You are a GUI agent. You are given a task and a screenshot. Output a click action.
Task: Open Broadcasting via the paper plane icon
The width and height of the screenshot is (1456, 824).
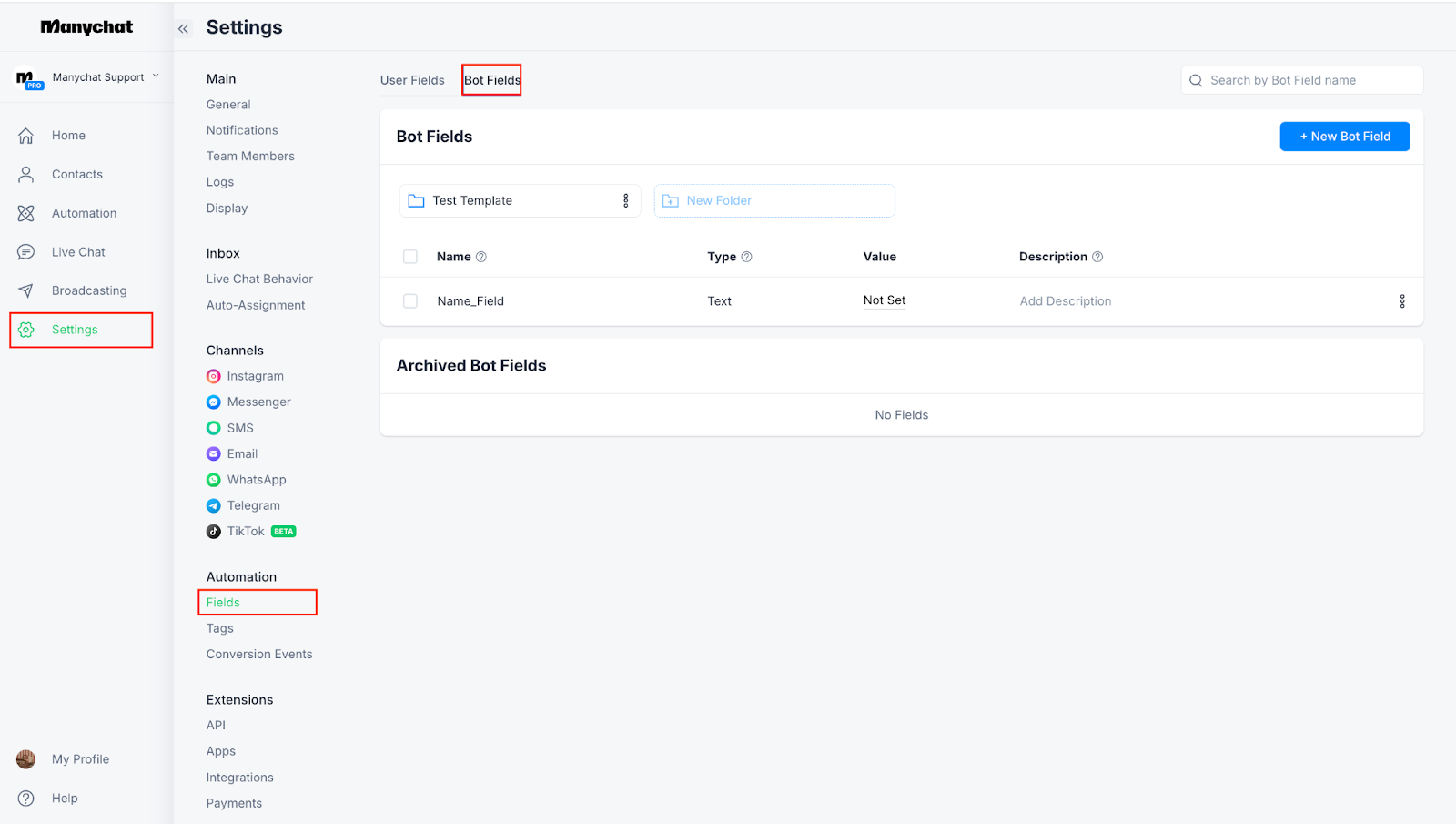(26, 290)
